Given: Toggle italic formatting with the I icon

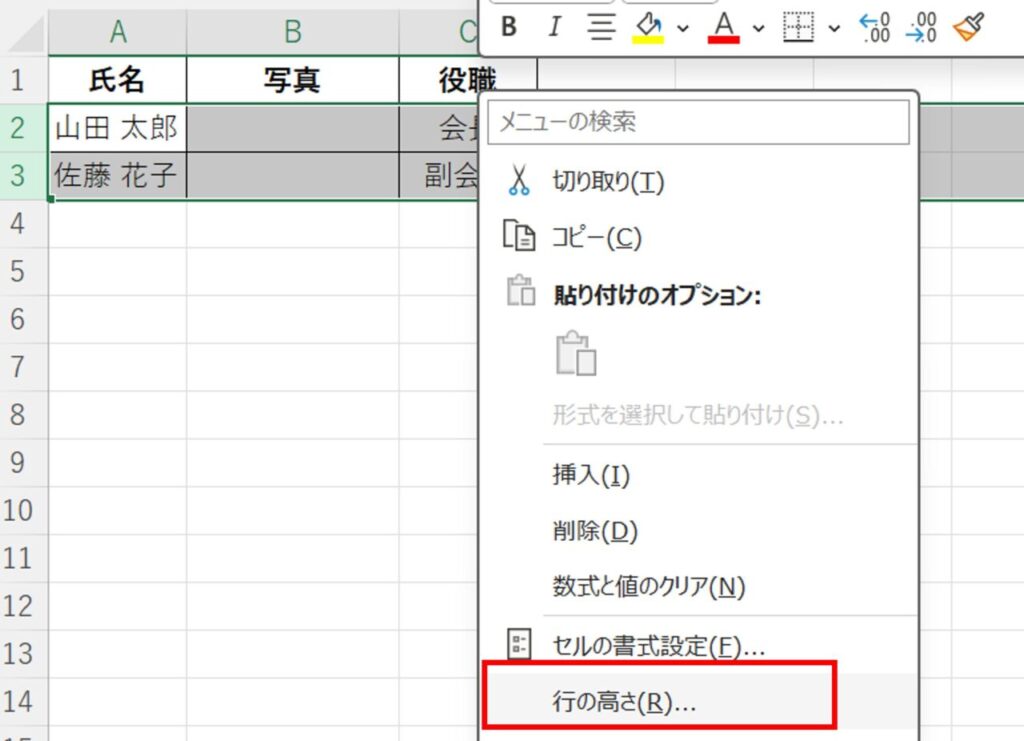Looking at the screenshot, I should tap(554, 27).
